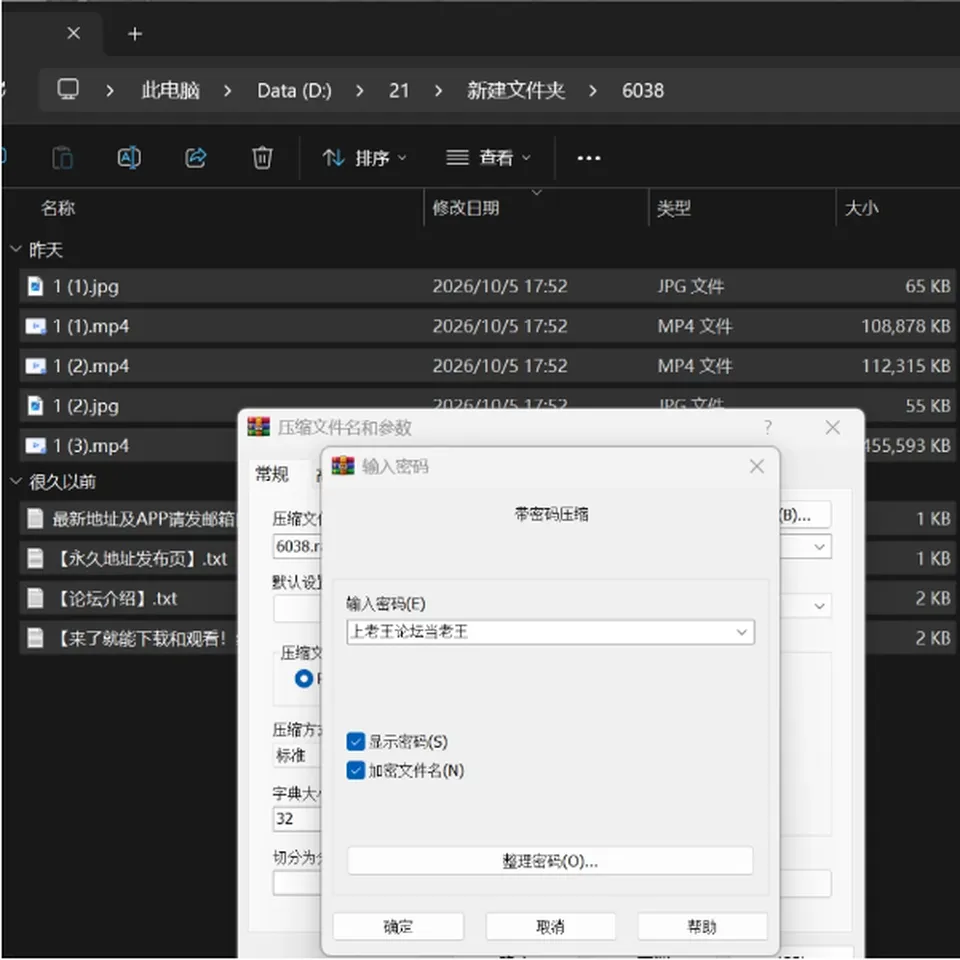This screenshot has width=960, height=960.
Task: Click the delete trash icon in toolbar
Action: (262, 158)
